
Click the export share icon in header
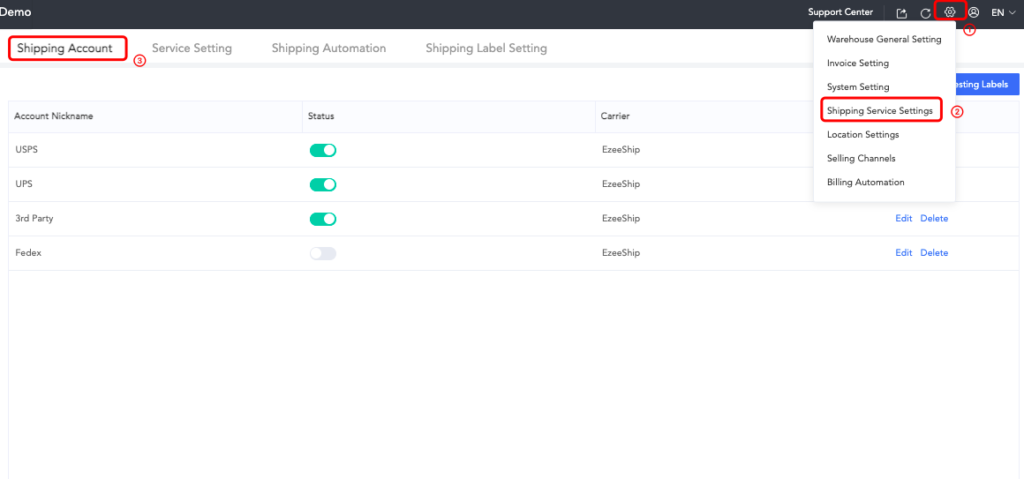pos(901,13)
